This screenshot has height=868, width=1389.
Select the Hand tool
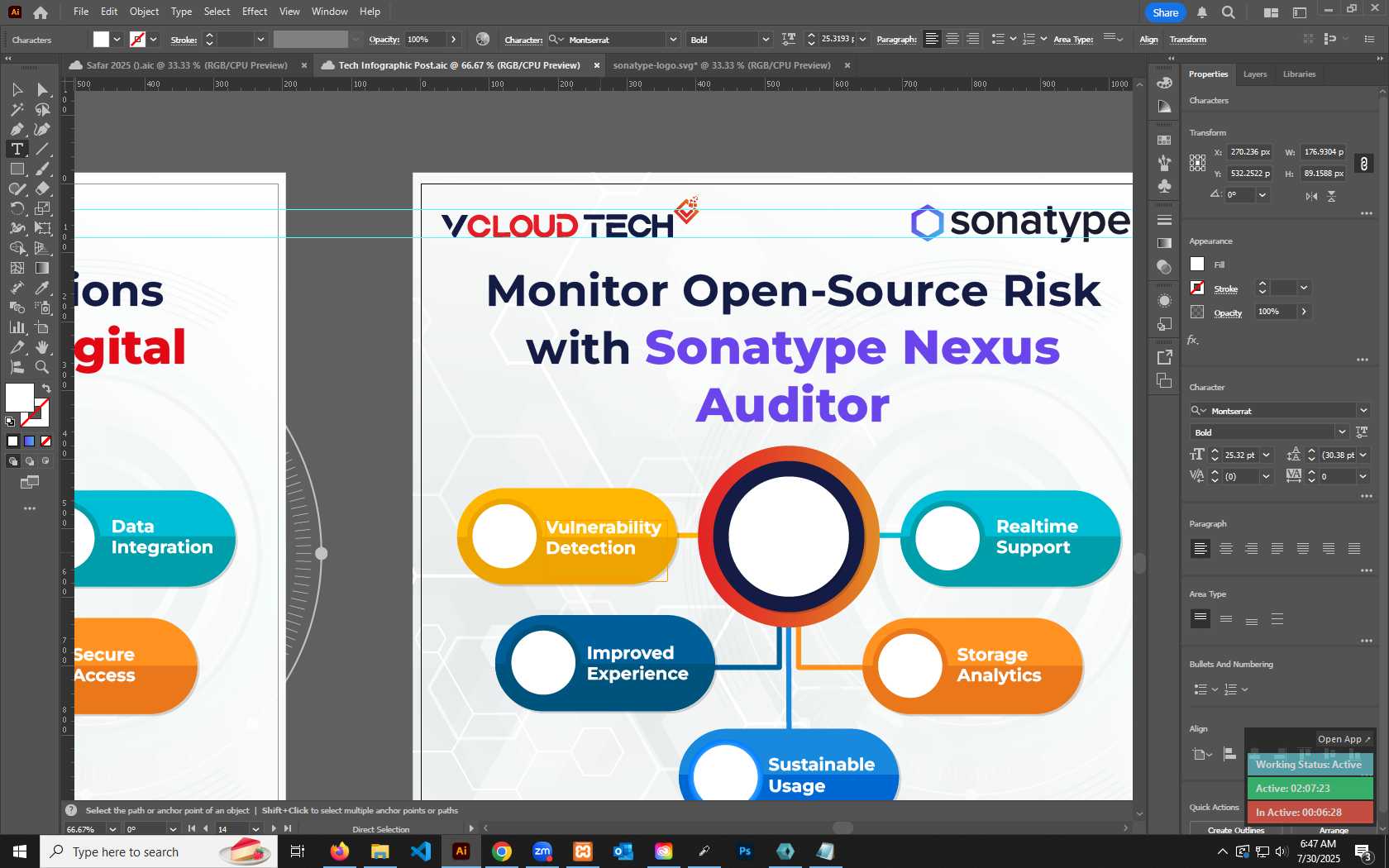[42, 347]
